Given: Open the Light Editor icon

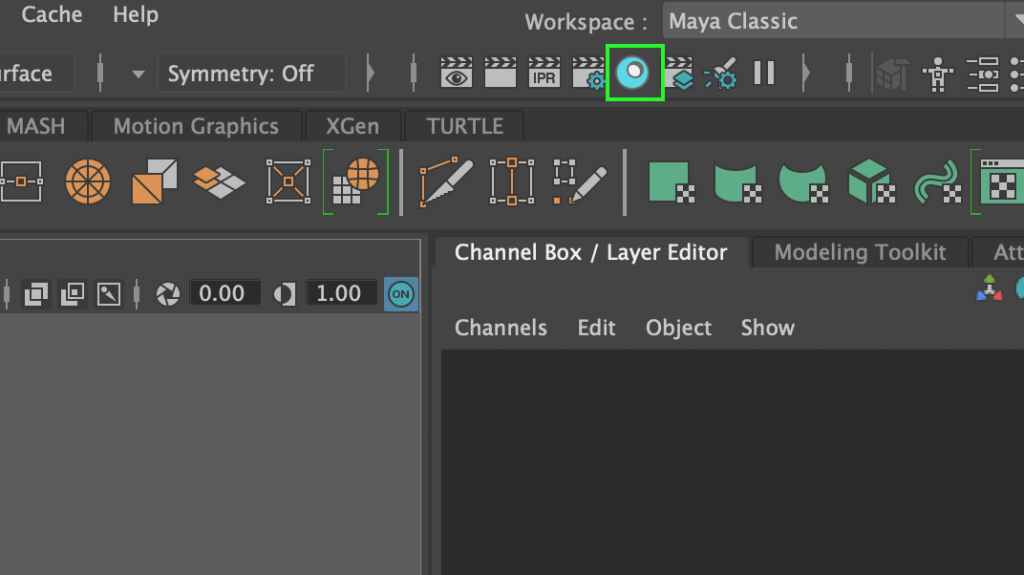Looking at the screenshot, I should (x=721, y=73).
